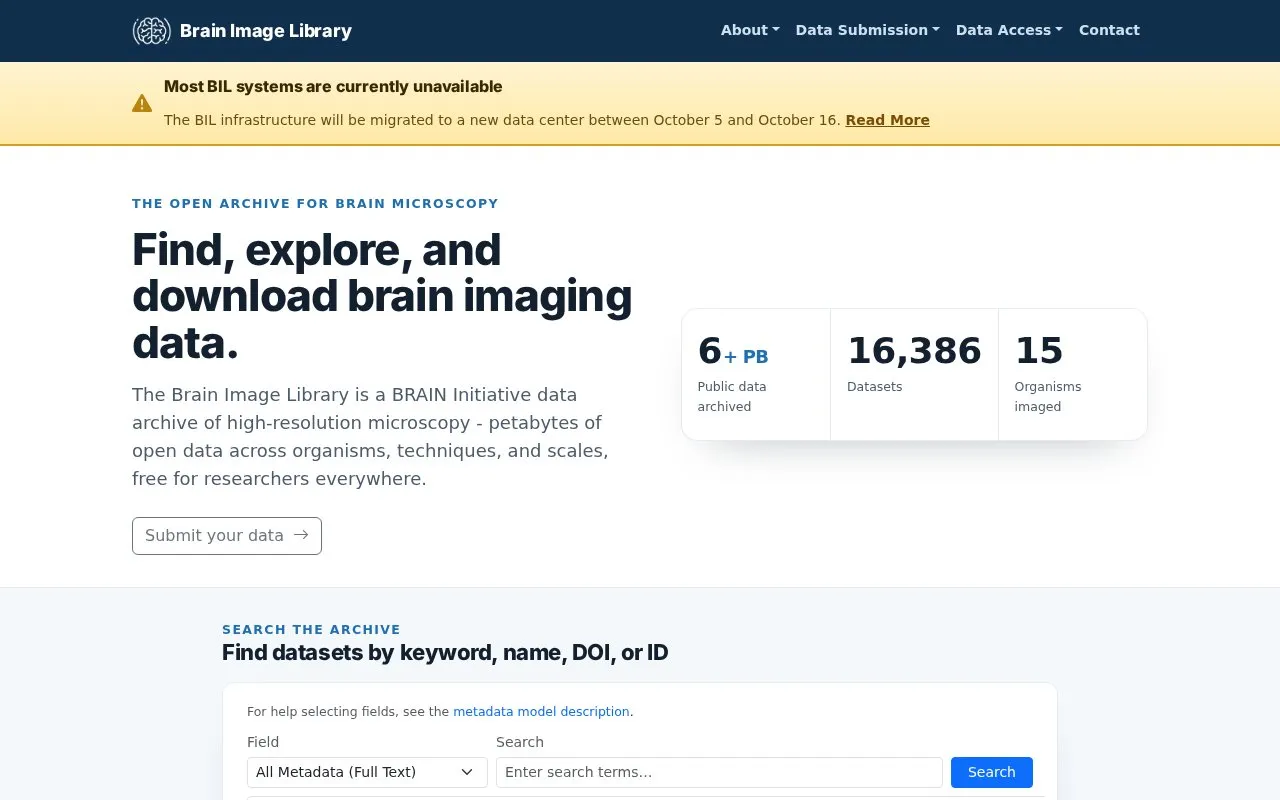
Task: Click 'THE OPEN ARCHIVE FOR BRAIN MICROSCOPY' label
Action: [x=315, y=204]
